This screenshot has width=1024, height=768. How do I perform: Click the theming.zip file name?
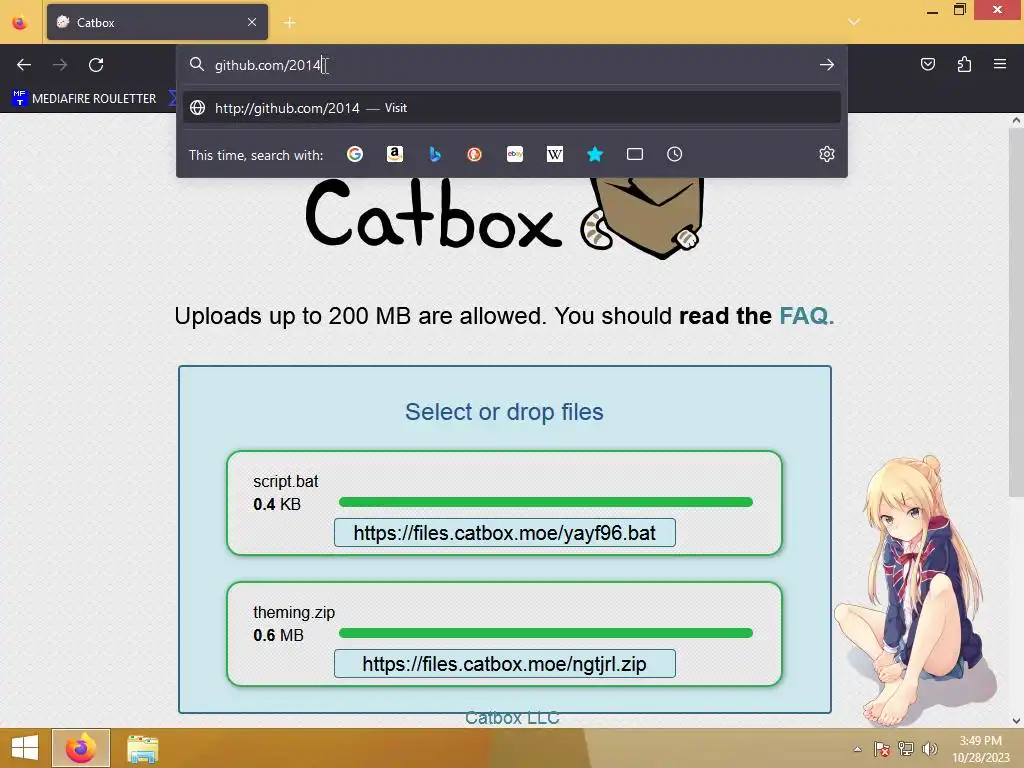coord(294,613)
